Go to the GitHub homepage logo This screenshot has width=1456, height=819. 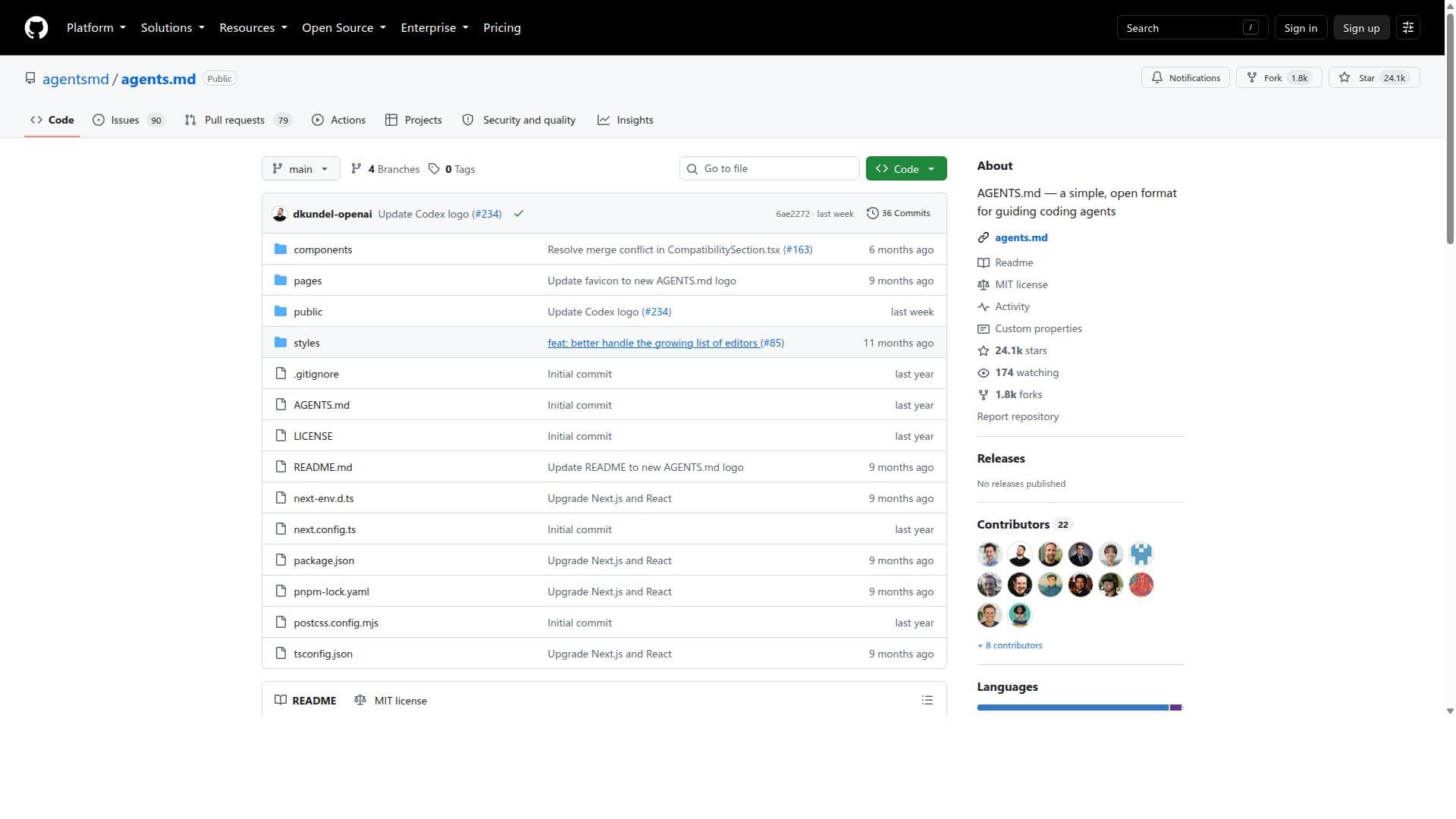(x=36, y=28)
